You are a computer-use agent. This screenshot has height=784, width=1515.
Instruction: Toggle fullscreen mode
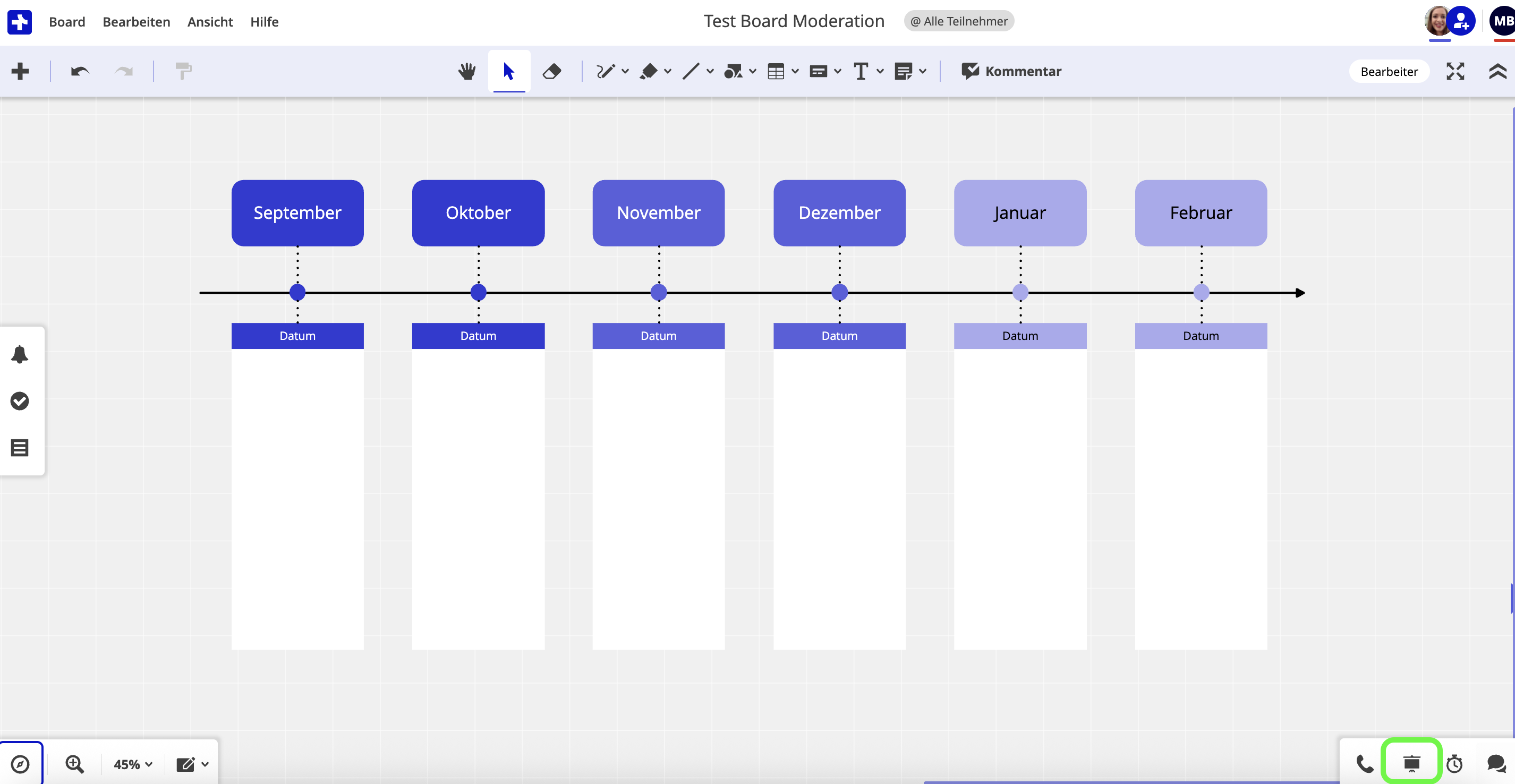pos(1455,71)
